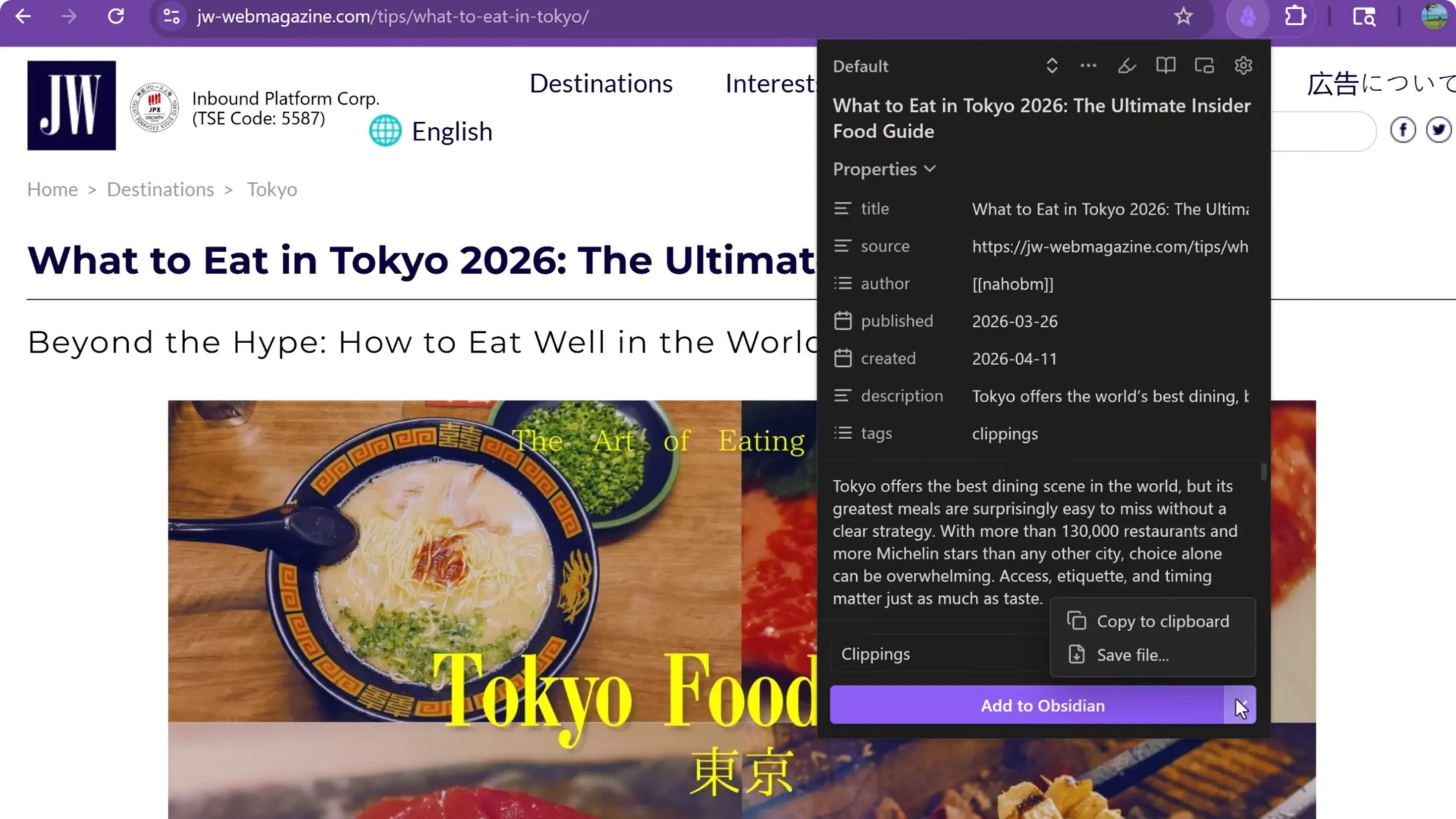Activate the highlighter pen tool
Screen dimensions: 1456x819
coord(1127,66)
